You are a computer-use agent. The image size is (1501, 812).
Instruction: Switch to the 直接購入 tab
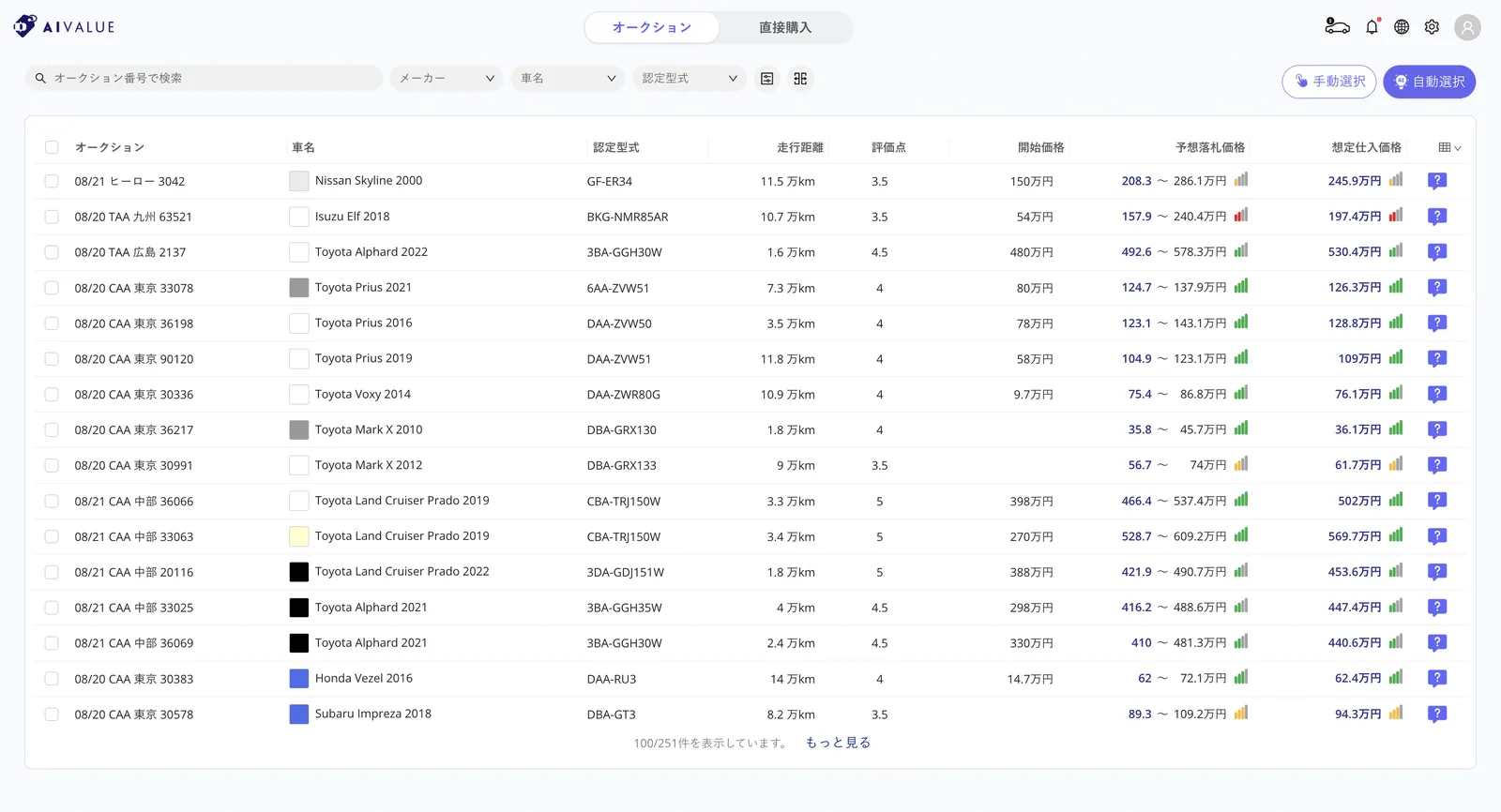785,28
